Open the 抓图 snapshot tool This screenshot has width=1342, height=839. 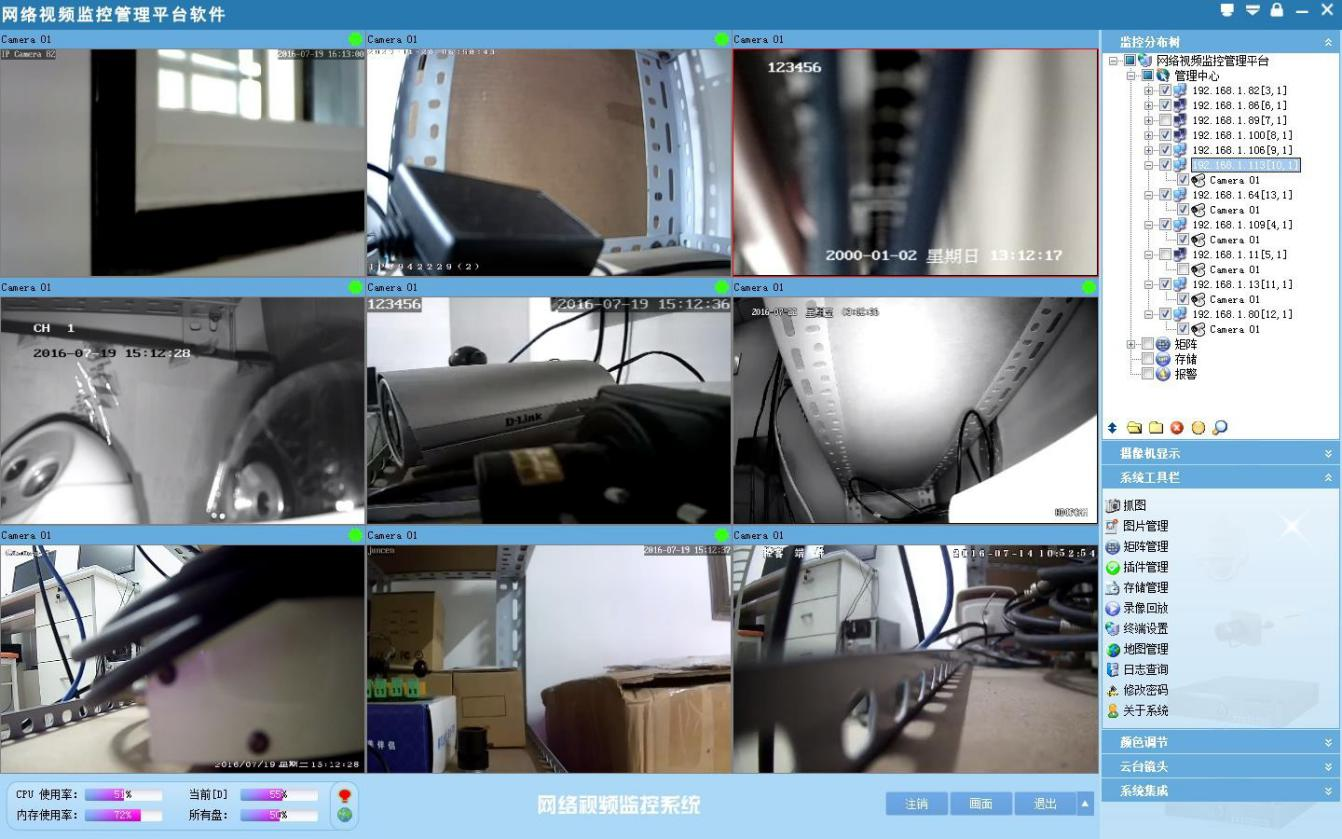tap(1134, 506)
